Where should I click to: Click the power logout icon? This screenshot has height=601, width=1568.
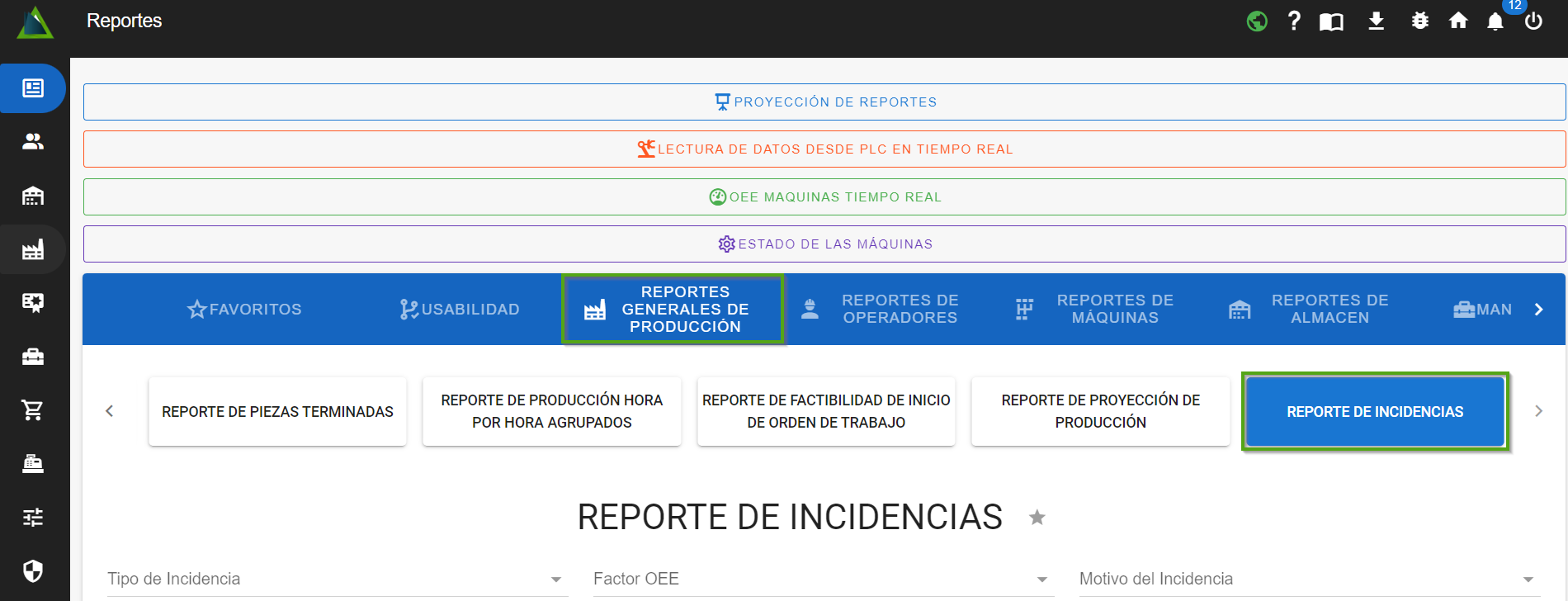coord(1533,21)
